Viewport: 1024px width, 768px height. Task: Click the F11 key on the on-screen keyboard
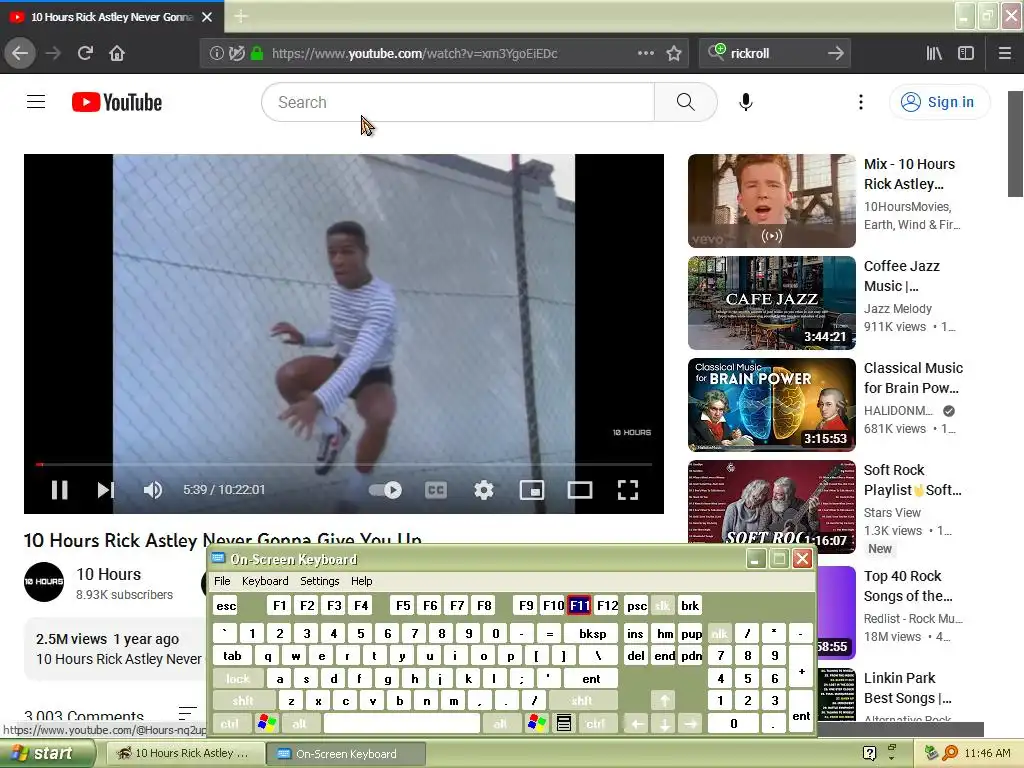[x=579, y=605]
